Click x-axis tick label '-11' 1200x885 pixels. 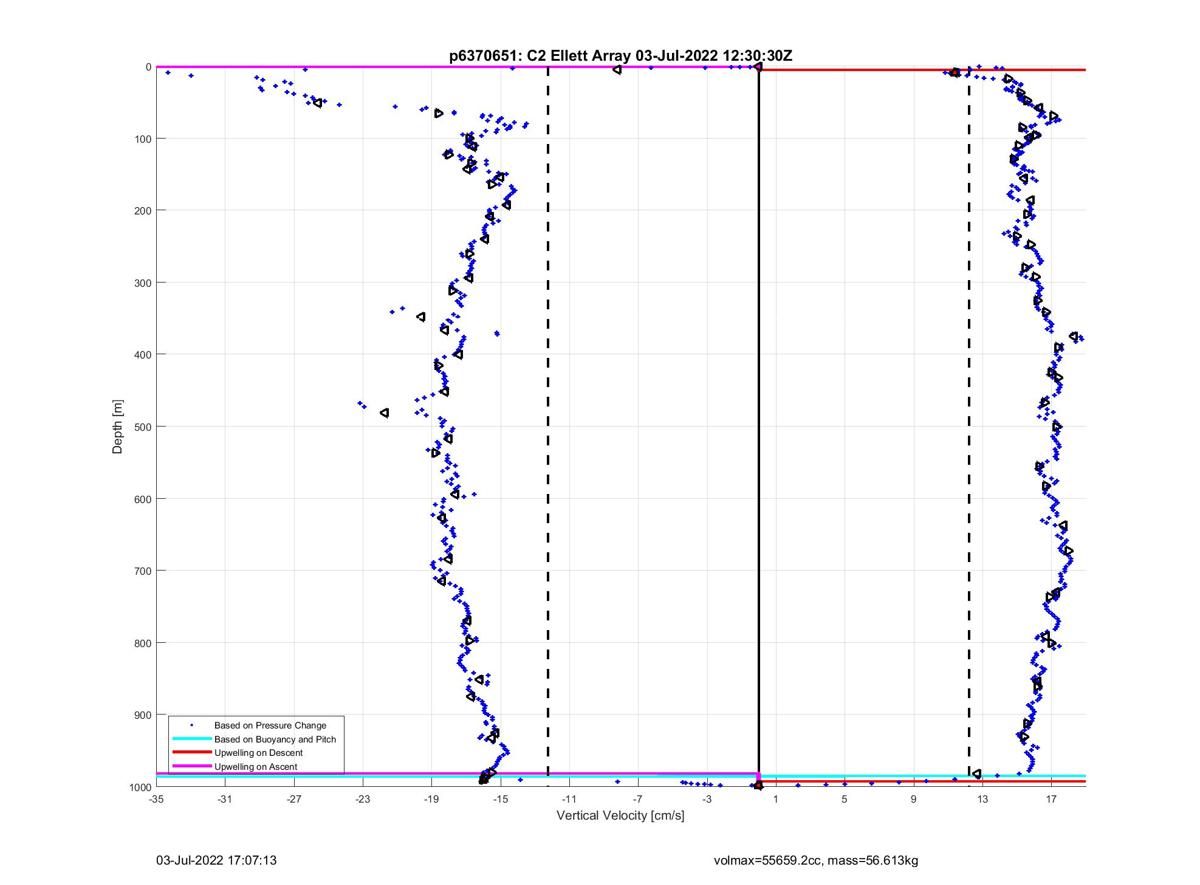point(569,799)
